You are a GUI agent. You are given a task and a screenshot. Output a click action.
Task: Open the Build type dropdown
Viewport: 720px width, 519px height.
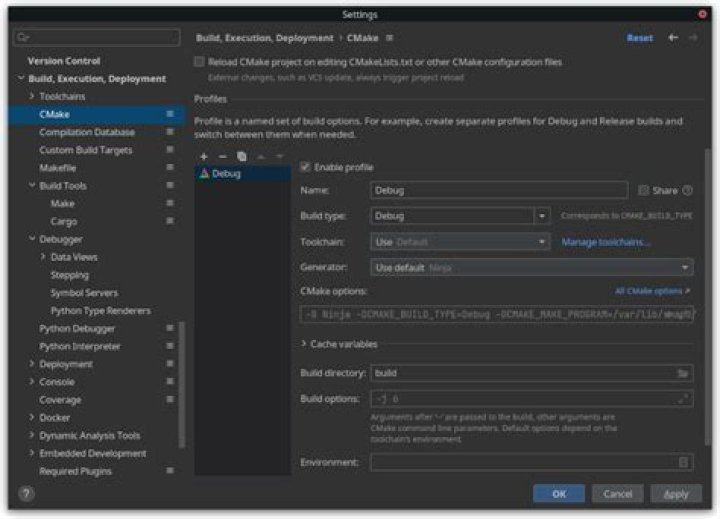click(x=542, y=216)
